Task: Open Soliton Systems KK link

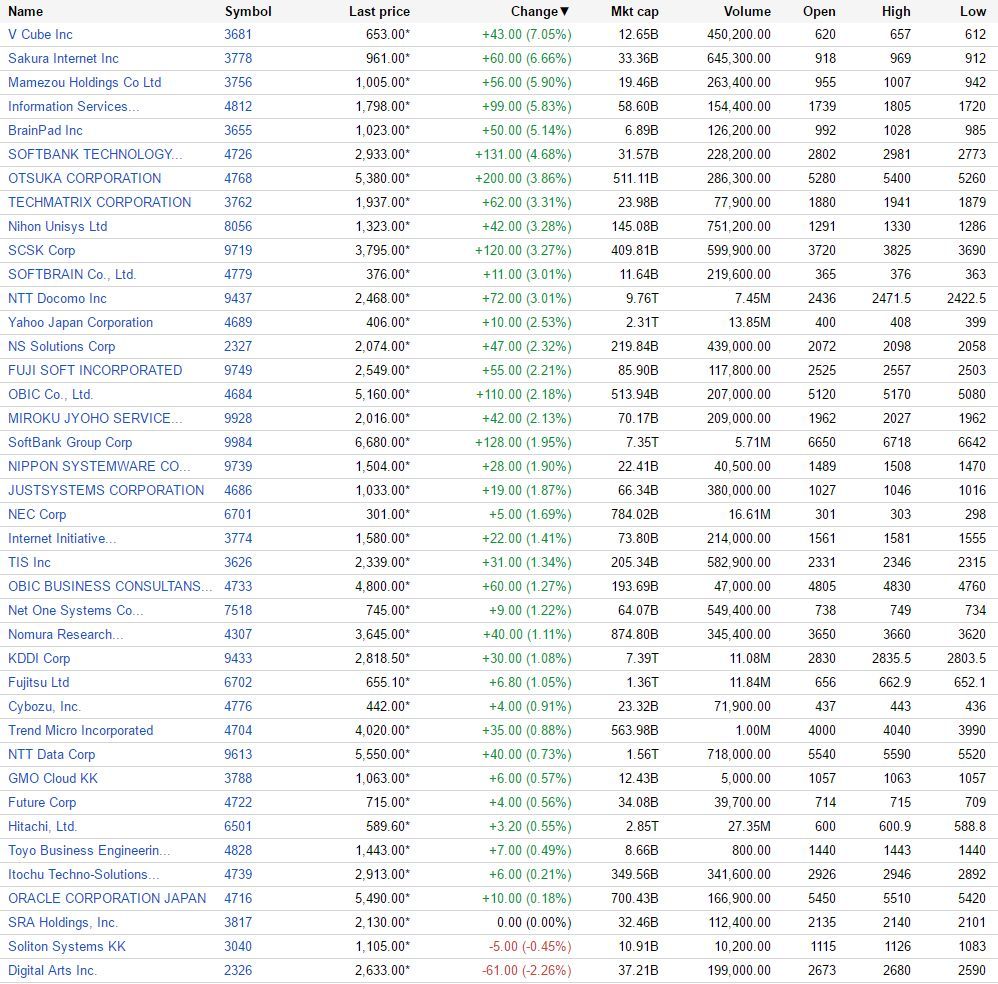Action: click(67, 946)
